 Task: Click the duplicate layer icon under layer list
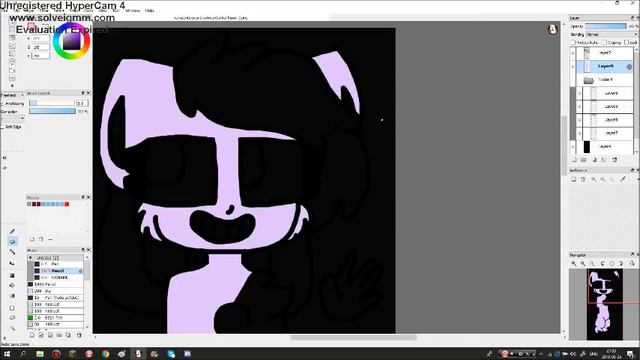(595, 160)
